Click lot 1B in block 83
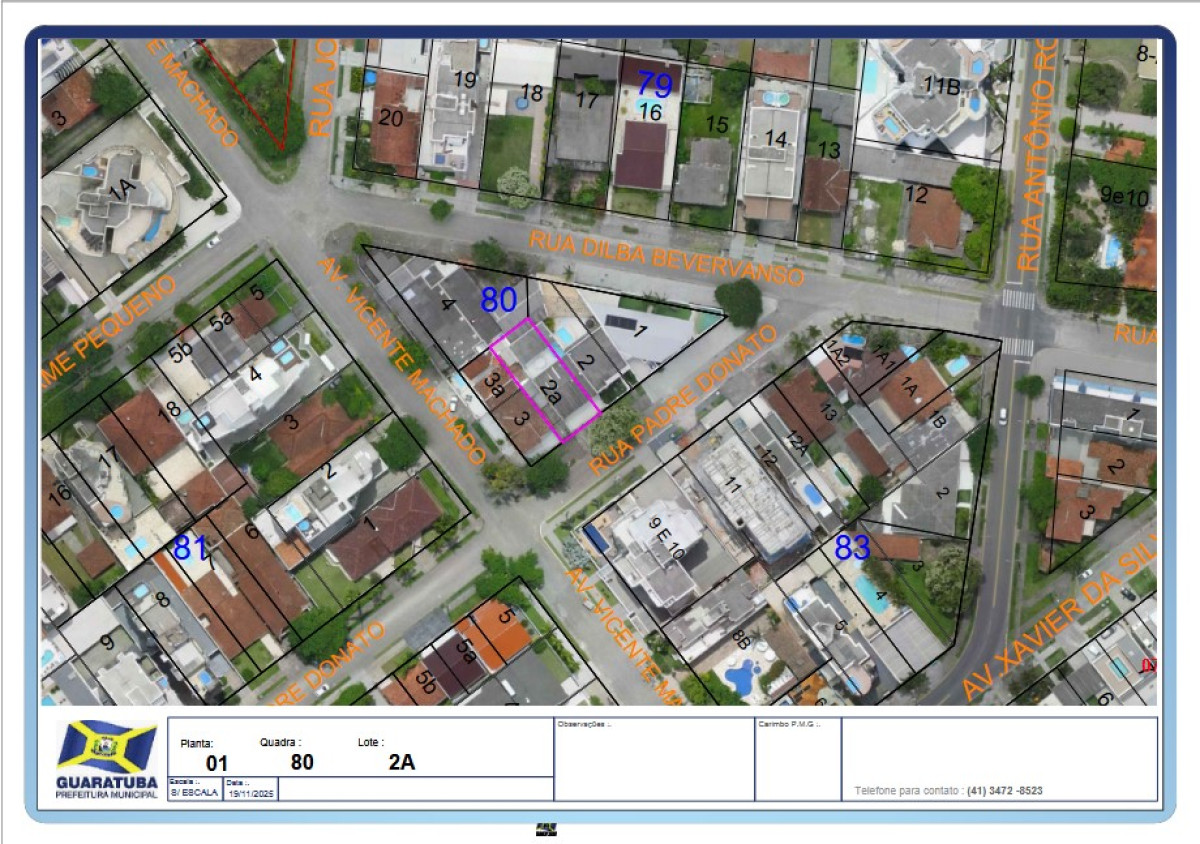The width and height of the screenshot is (1200, 844). coord(937,419)
